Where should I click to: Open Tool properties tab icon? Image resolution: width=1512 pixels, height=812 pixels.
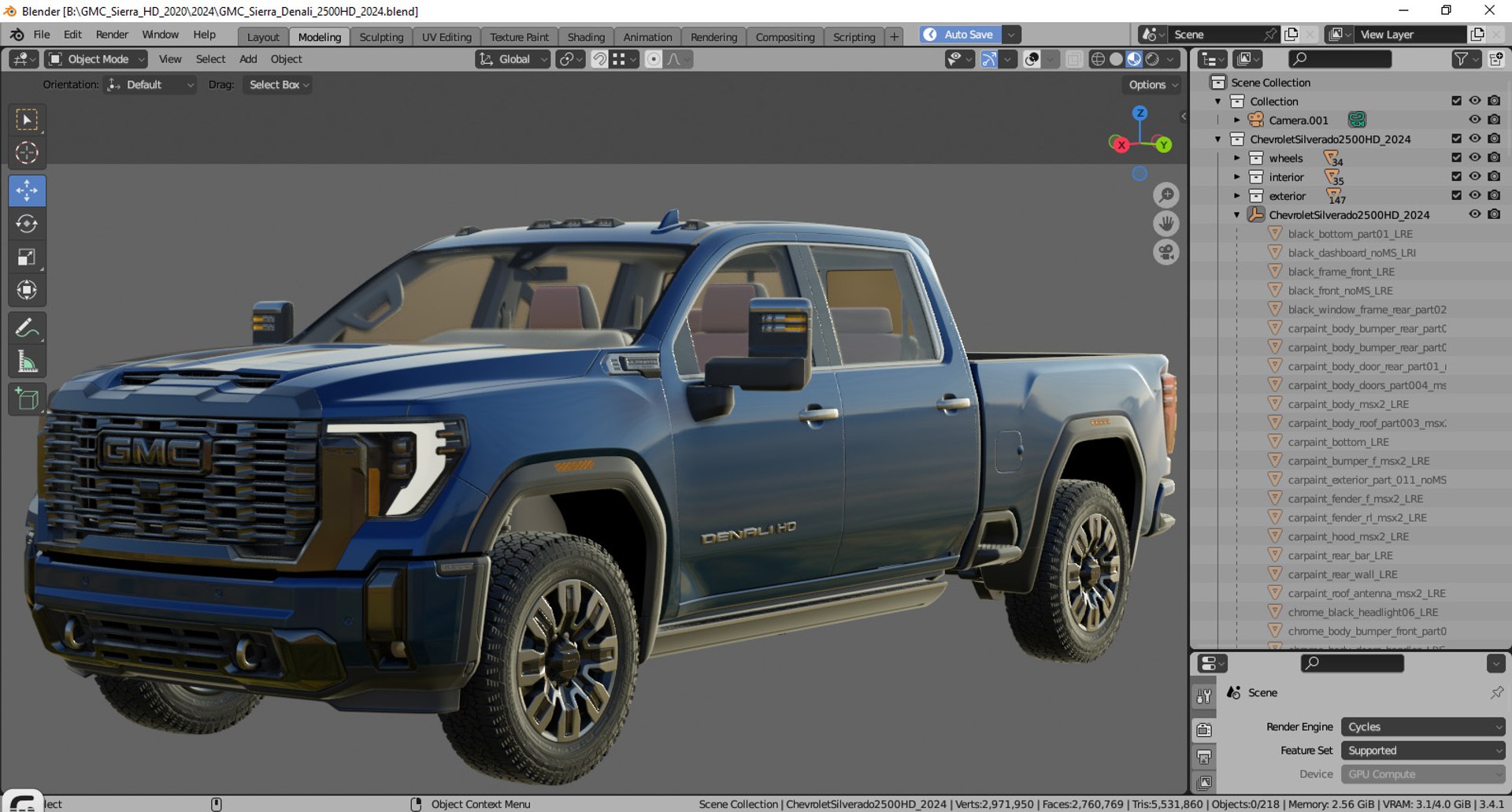click(1204, 696)
